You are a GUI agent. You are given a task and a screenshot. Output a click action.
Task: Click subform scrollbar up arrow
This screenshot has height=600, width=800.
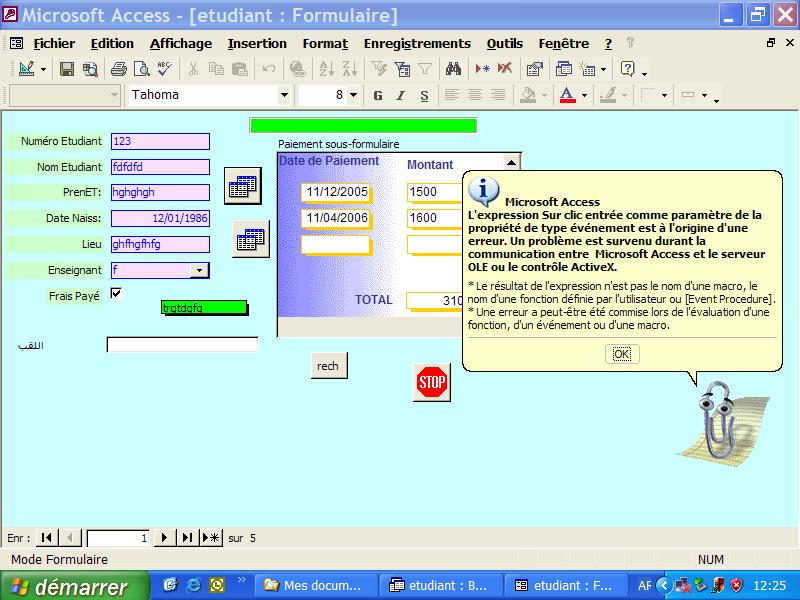tap(511, 162)
